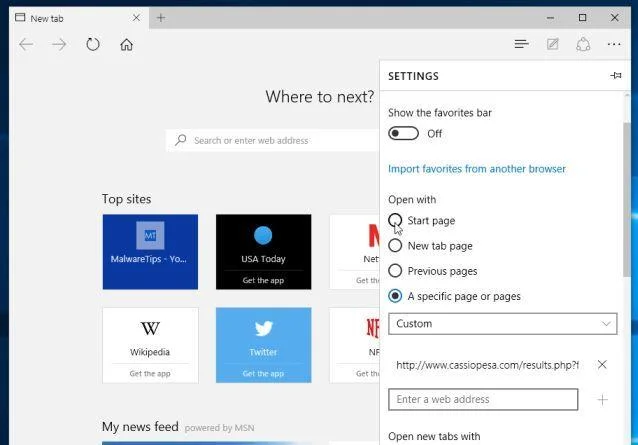Open the Make a Web Note tool
Viewport: 638px width, 445px height.
point(553,44)
